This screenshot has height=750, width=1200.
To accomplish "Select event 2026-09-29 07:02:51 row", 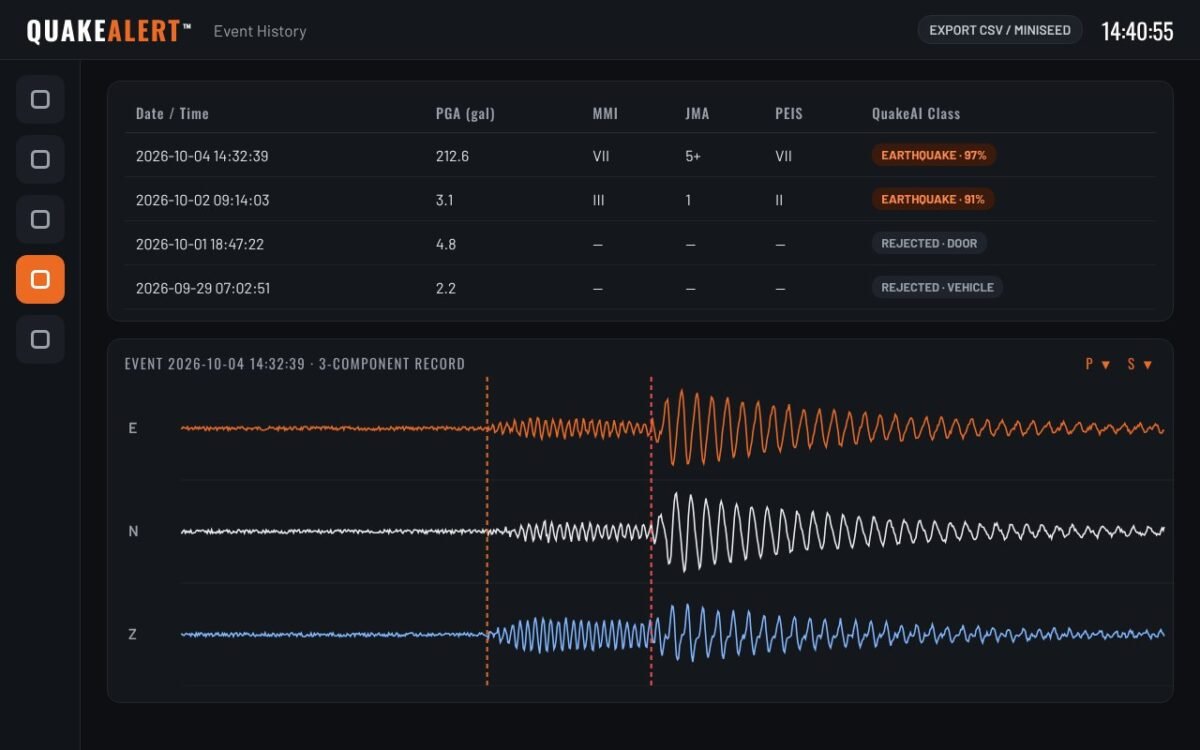I will pos(640,288).
